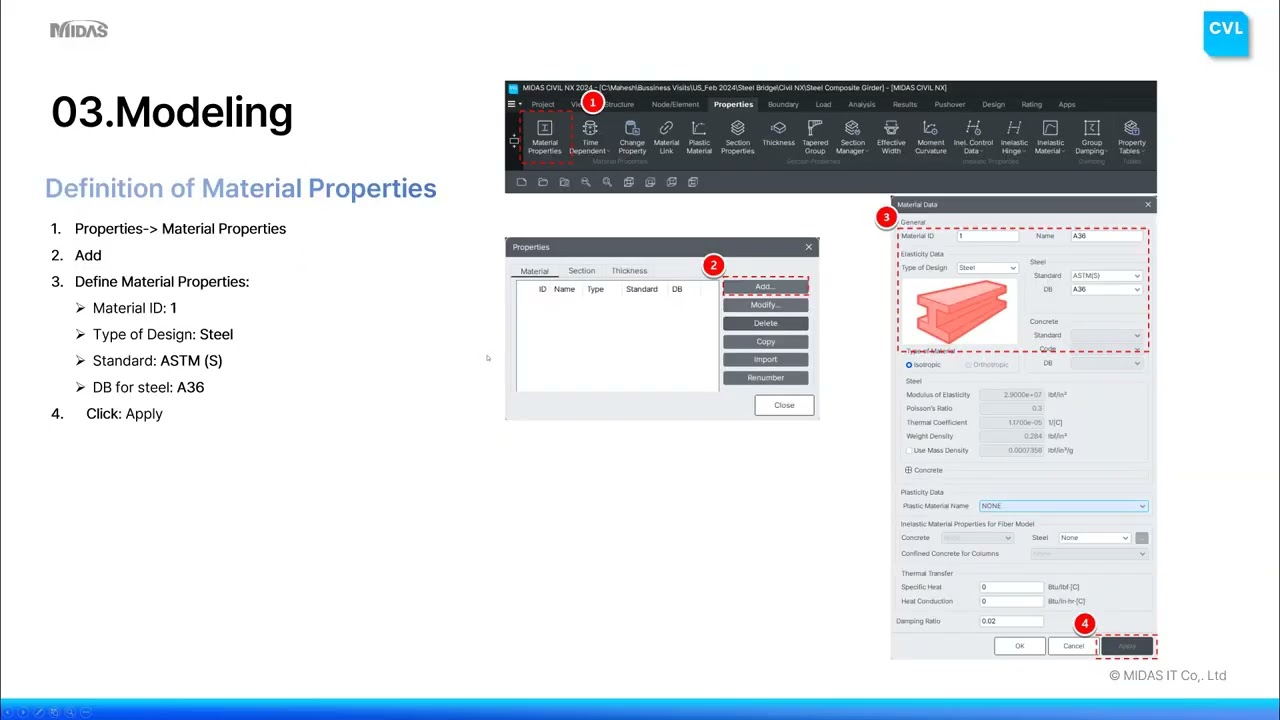Screen dimensions: 1280x720
Task: Click the Copy button in Properties
Action: pos(765,341)
